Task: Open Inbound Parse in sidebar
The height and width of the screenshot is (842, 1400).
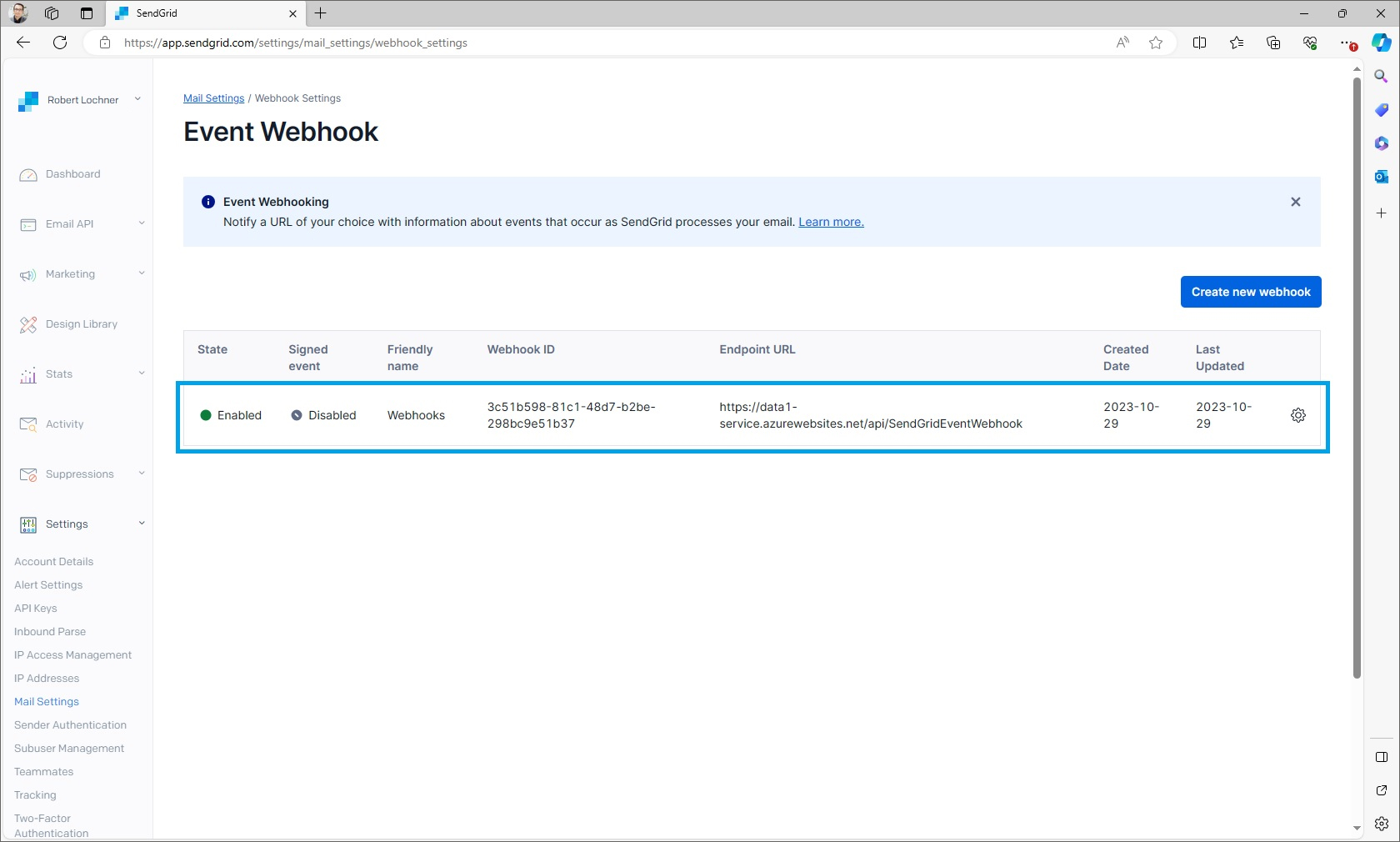Action: click(x=50, y=632)
